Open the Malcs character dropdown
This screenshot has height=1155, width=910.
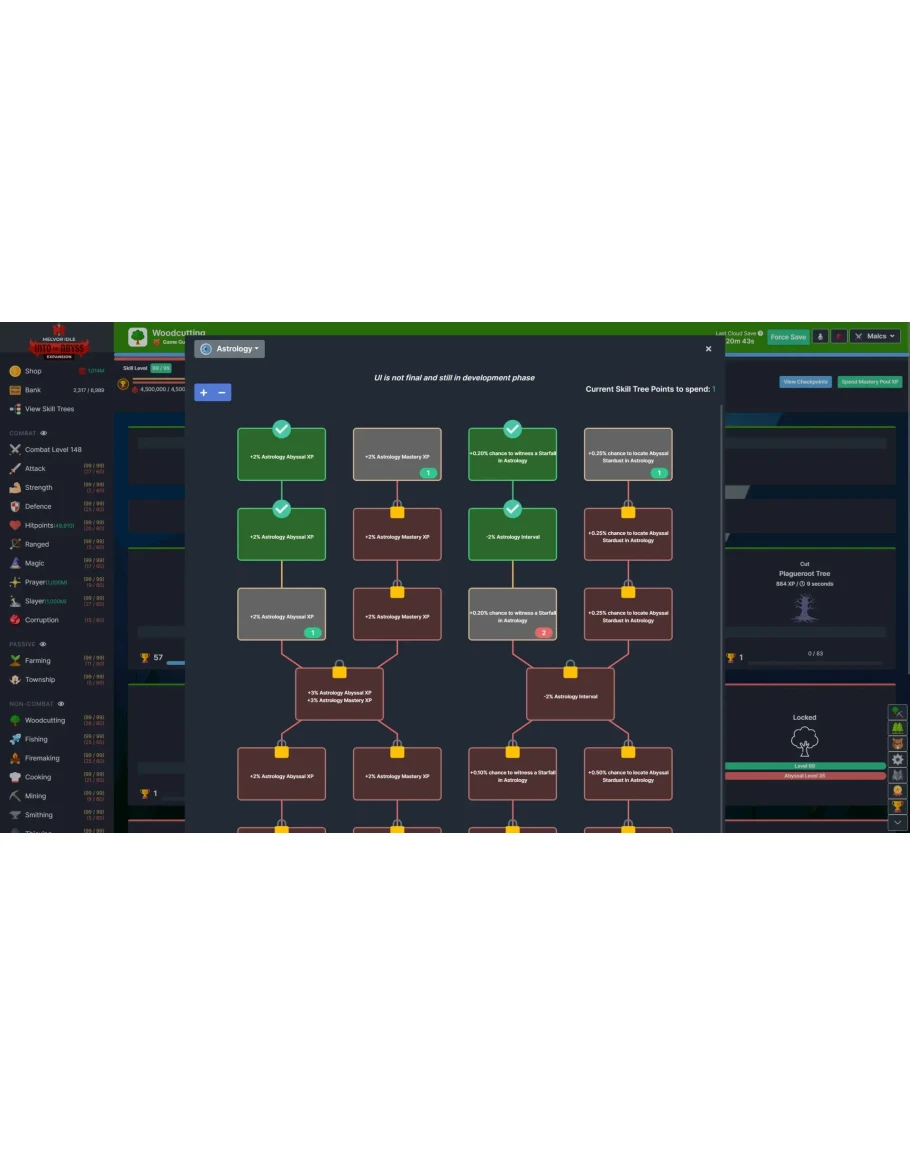click(877, 337)
